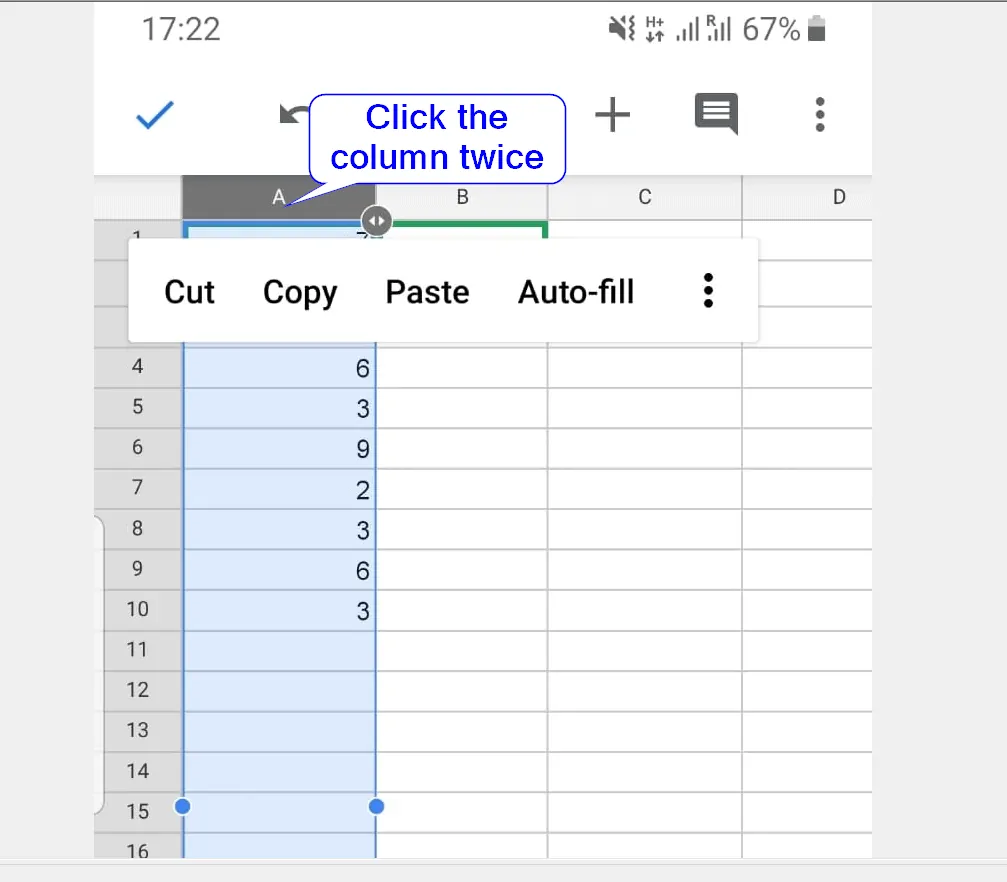Image resolution: width=1007 pixels, height=882 pixels.
Task: Tap the plus insert icon
Action: 613,115
